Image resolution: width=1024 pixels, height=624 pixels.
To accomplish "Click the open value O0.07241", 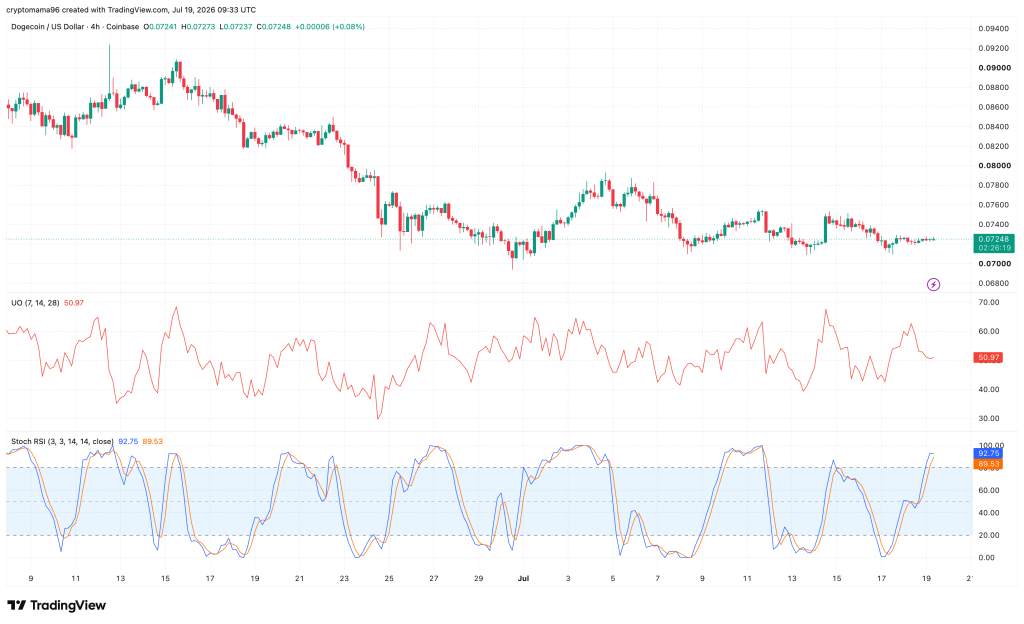I will point(160,27).
